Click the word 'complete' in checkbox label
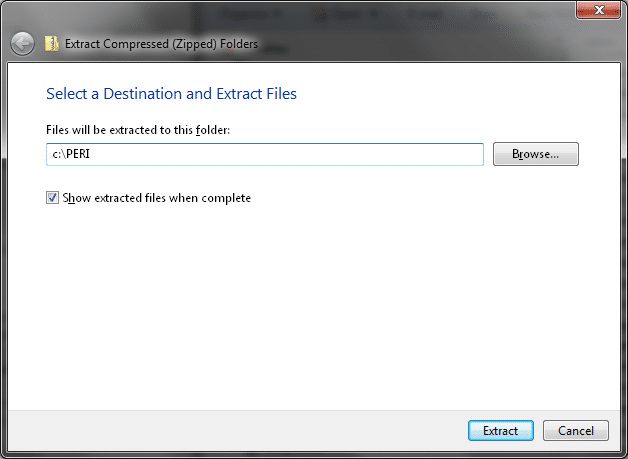 pos(226,198)
